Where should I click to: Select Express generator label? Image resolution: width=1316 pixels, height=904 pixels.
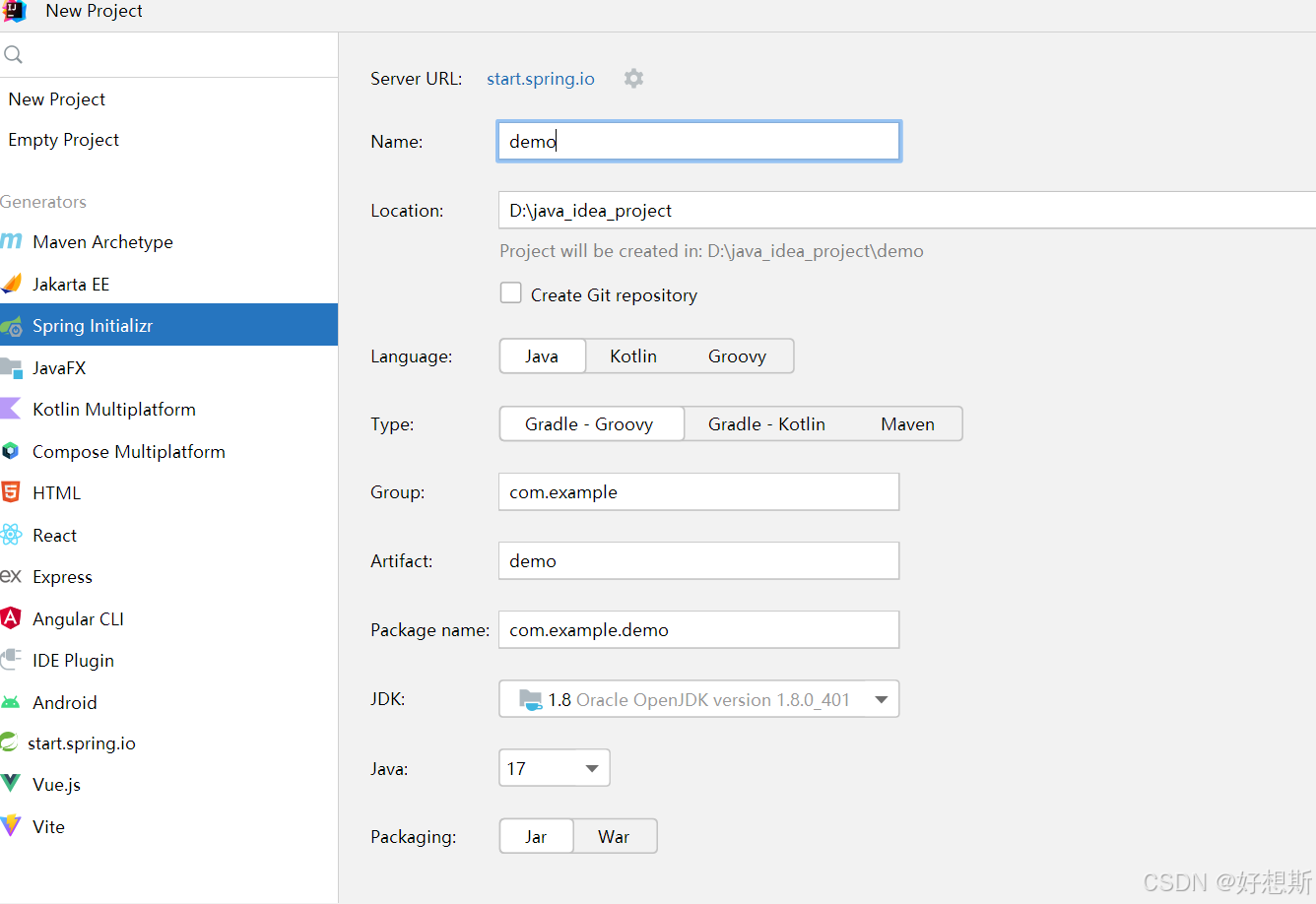pyautogui.click(x=62, y=577)
